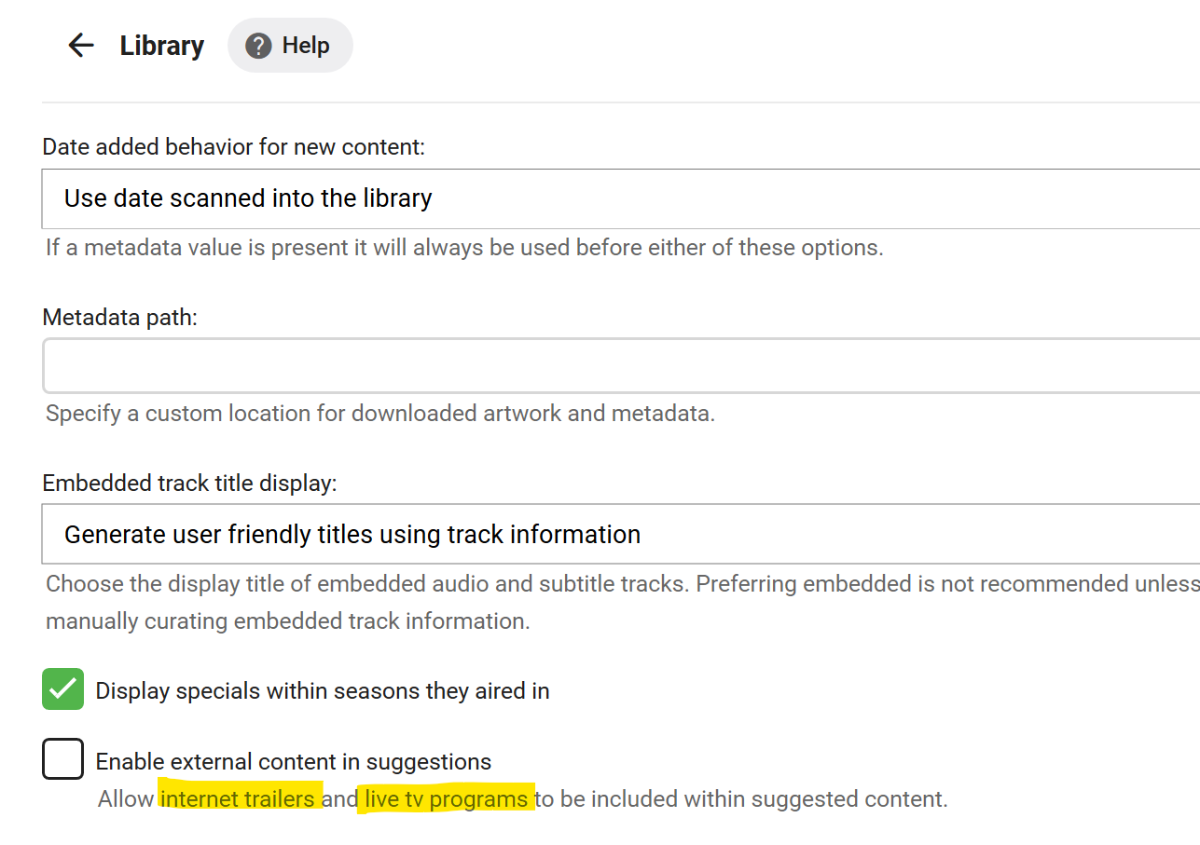Click the 'If a metadata value is present' hint
This screenshot has height=845, width=1200.
click(464, 247)
